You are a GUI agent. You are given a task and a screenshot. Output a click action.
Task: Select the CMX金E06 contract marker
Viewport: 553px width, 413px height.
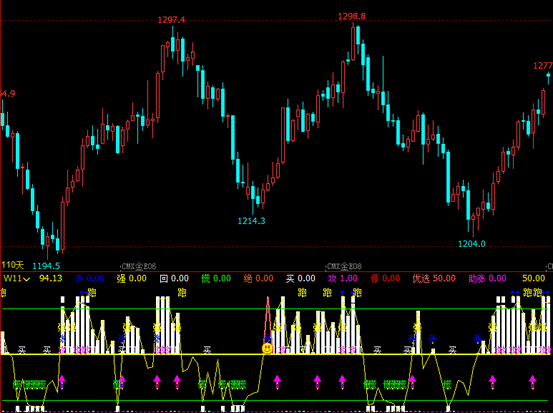[x=139, y=266]
